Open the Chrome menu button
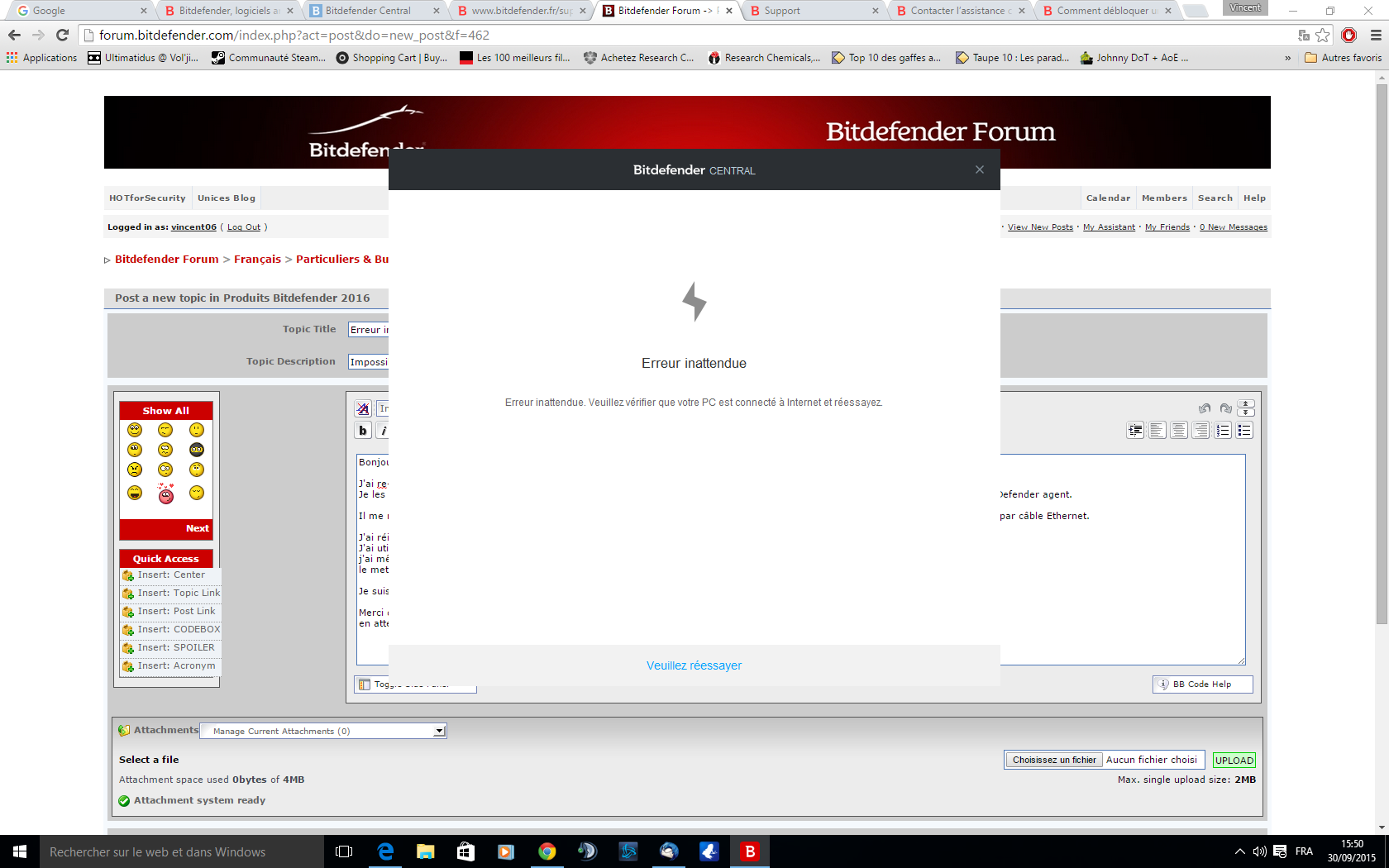The height and width of the screenshot is (868, 1389). click(1375, 36)
